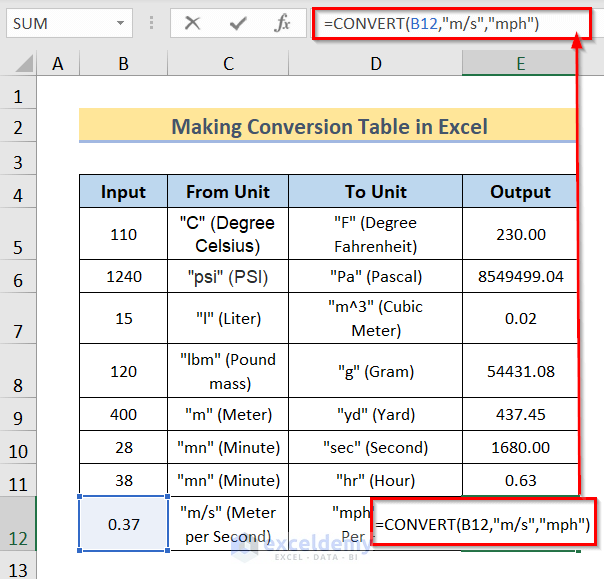Expand the Name Box dropdown arrow
The image size is (604, 579).
pos(121,23)
